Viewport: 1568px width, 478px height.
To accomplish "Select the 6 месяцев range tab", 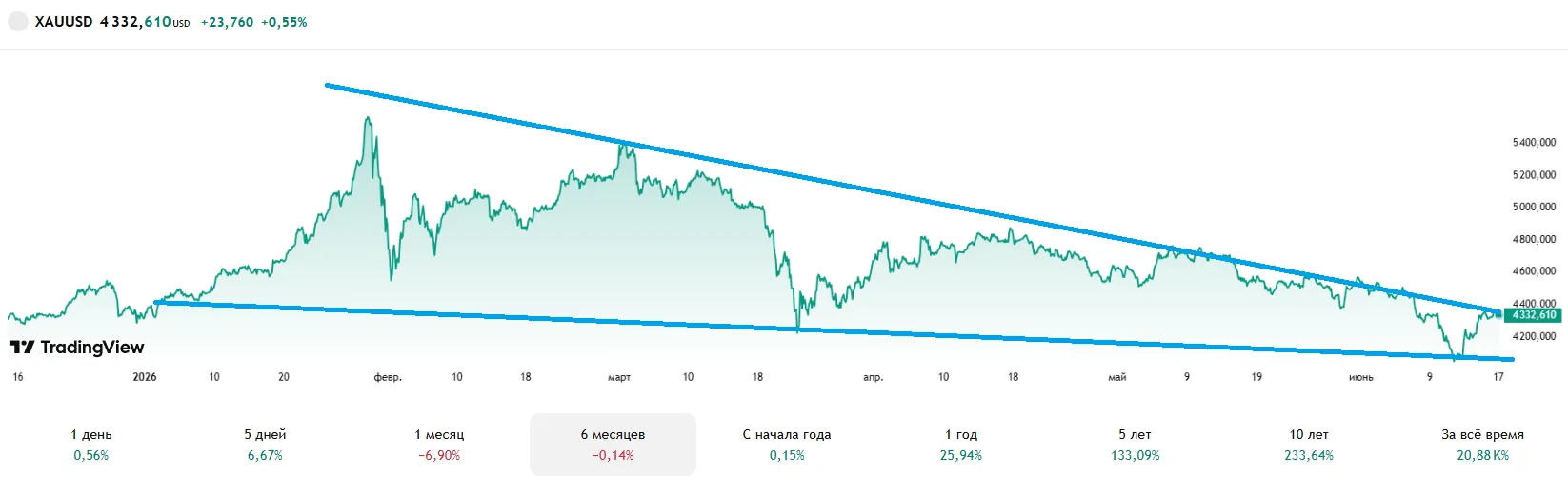I will [613, 445].
